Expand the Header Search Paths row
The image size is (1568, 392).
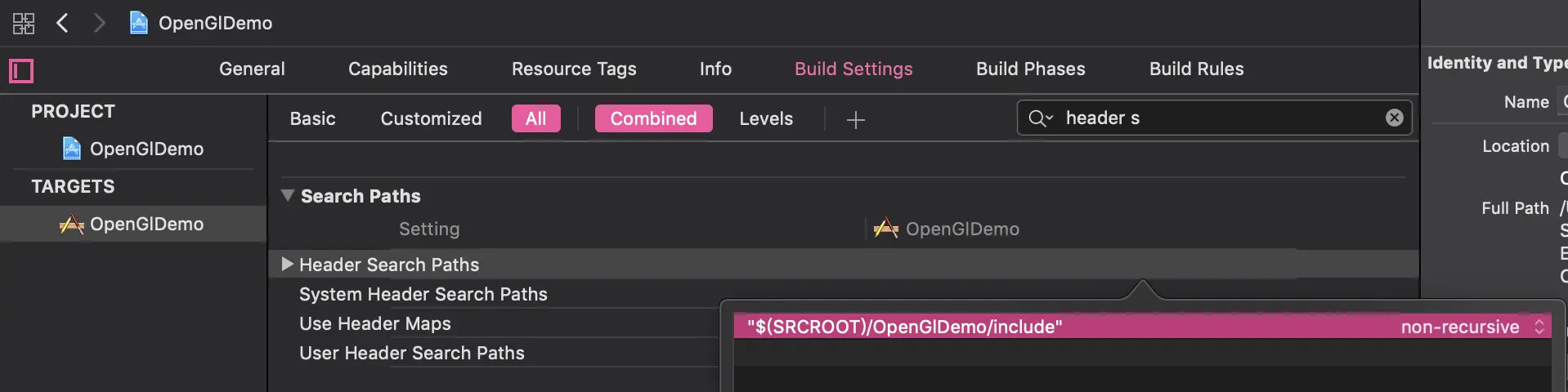click(x=287, y=264)
